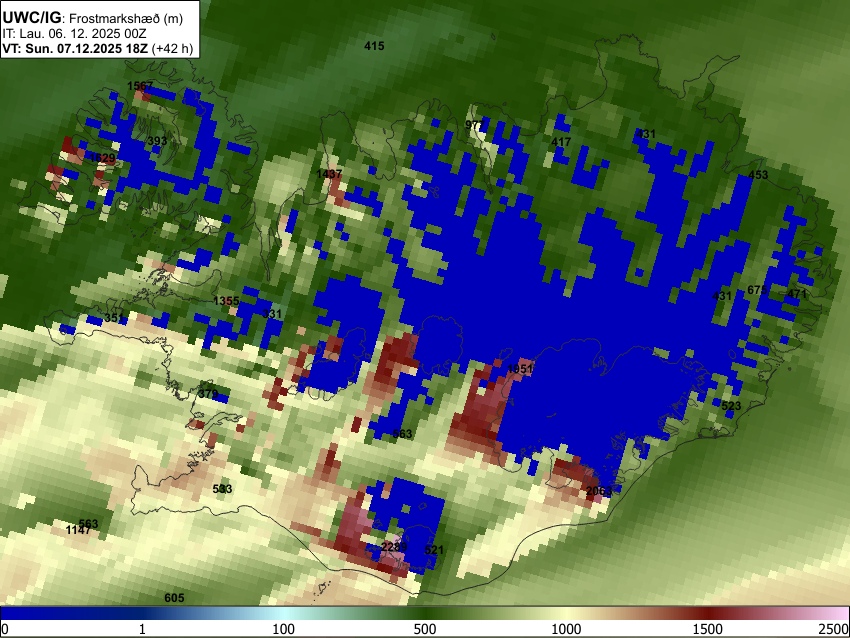Screen dimensions: 850x638
Task: Click the legend label 500
Action: (424, 629)
